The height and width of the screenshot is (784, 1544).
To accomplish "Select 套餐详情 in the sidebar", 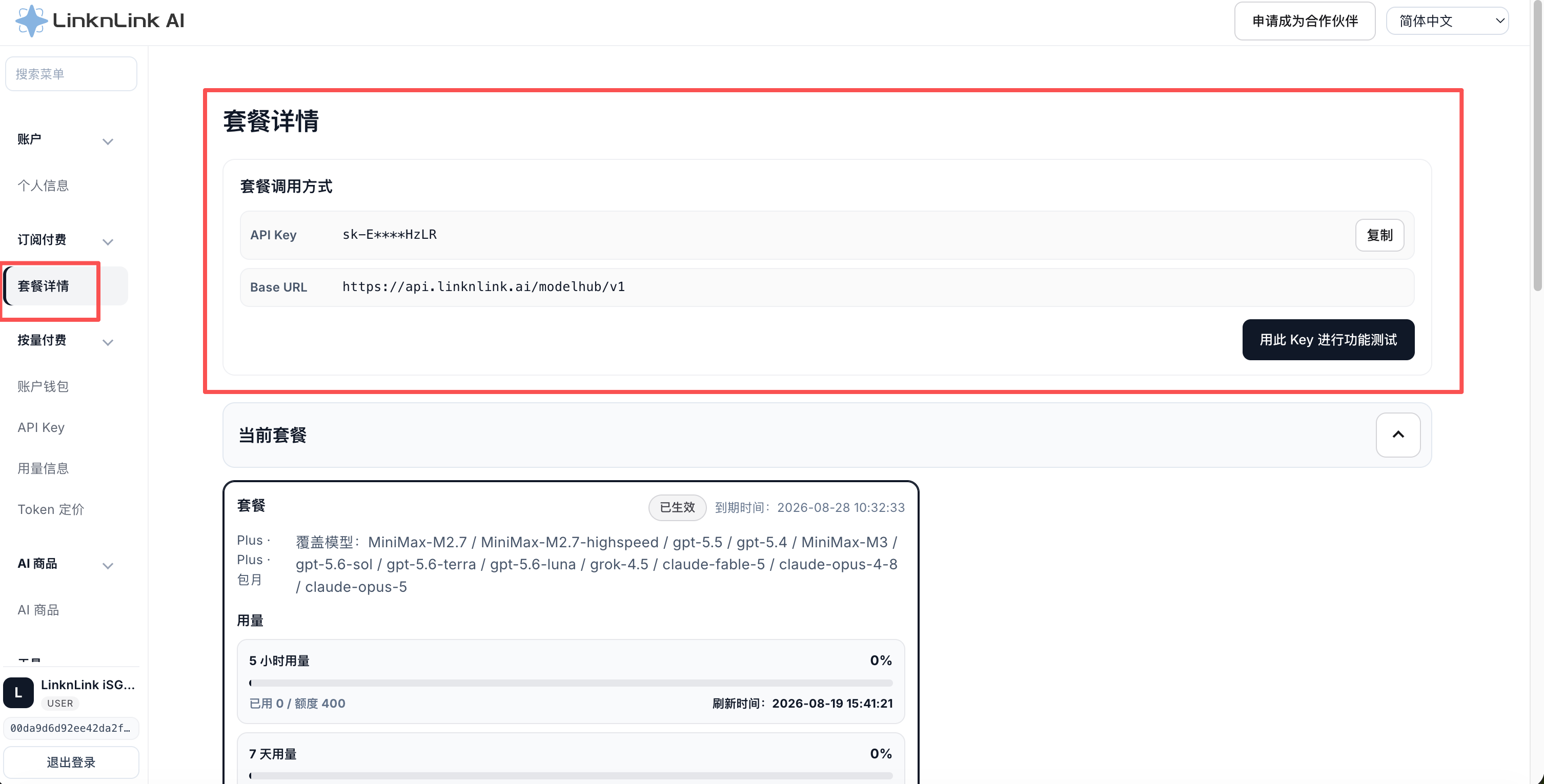I will (x=66, y=286).
